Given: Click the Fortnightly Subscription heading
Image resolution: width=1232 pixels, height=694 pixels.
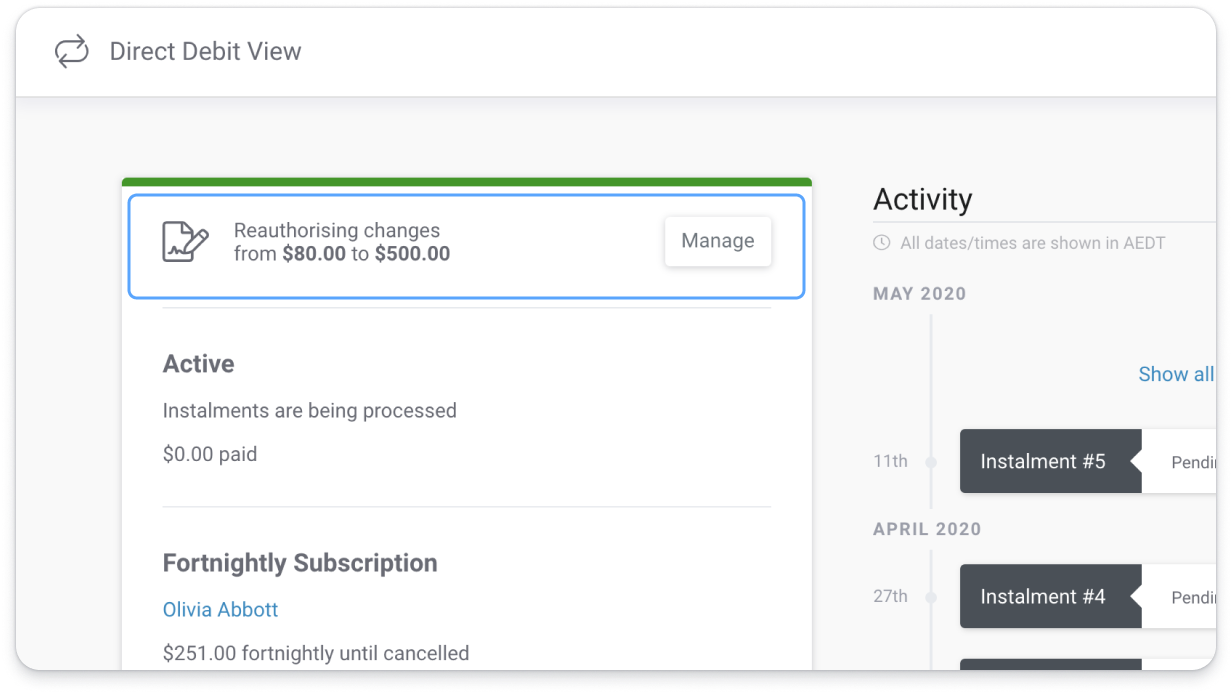Looking at the screenshot, I should (x=300, y=563).
